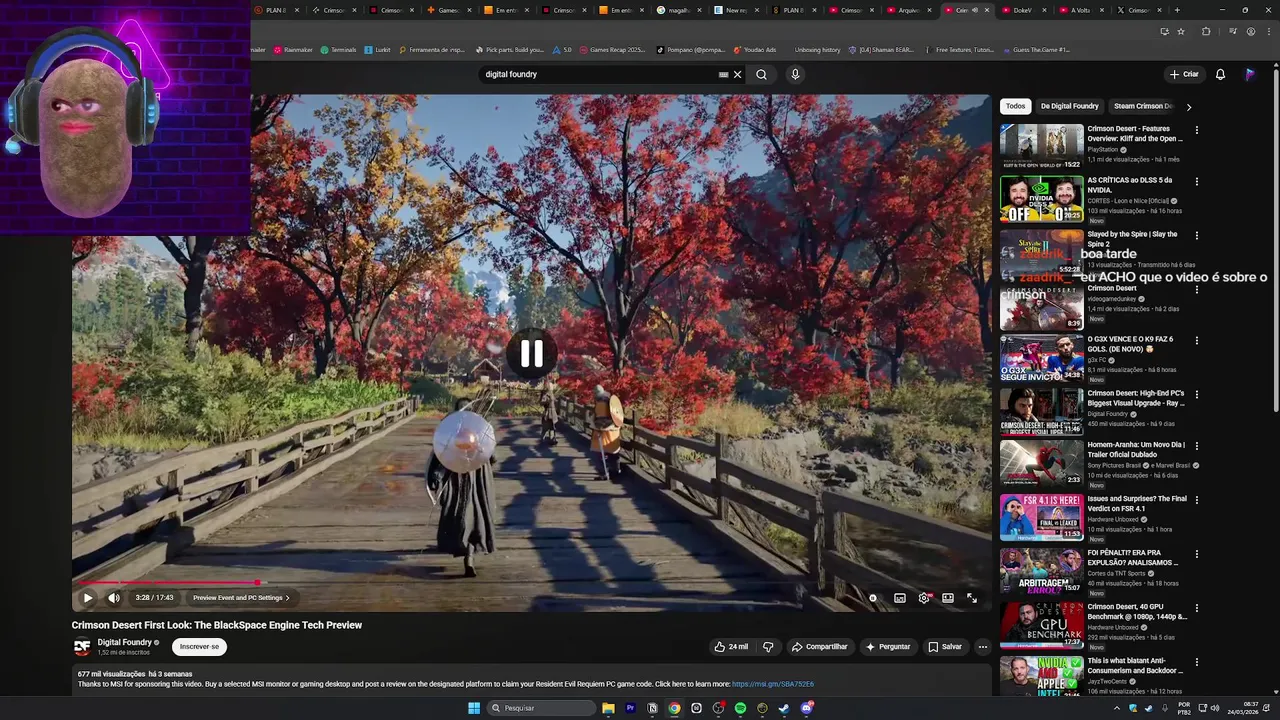1280x720 pixels.
Task: Open Spotify from the taskbar
Action: [740, 708]
